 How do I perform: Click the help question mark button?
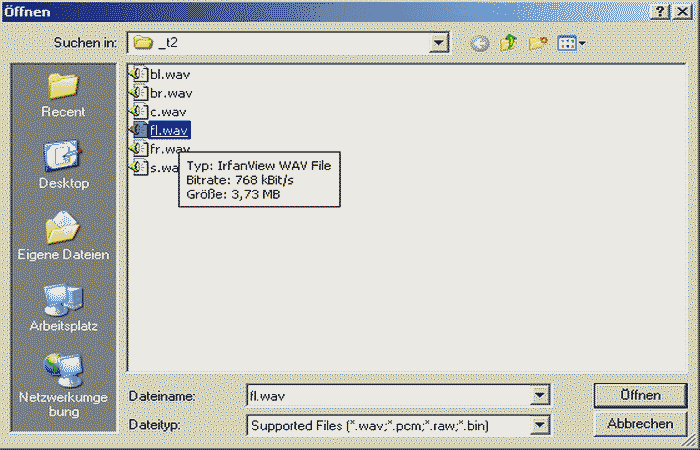(661, 10)
